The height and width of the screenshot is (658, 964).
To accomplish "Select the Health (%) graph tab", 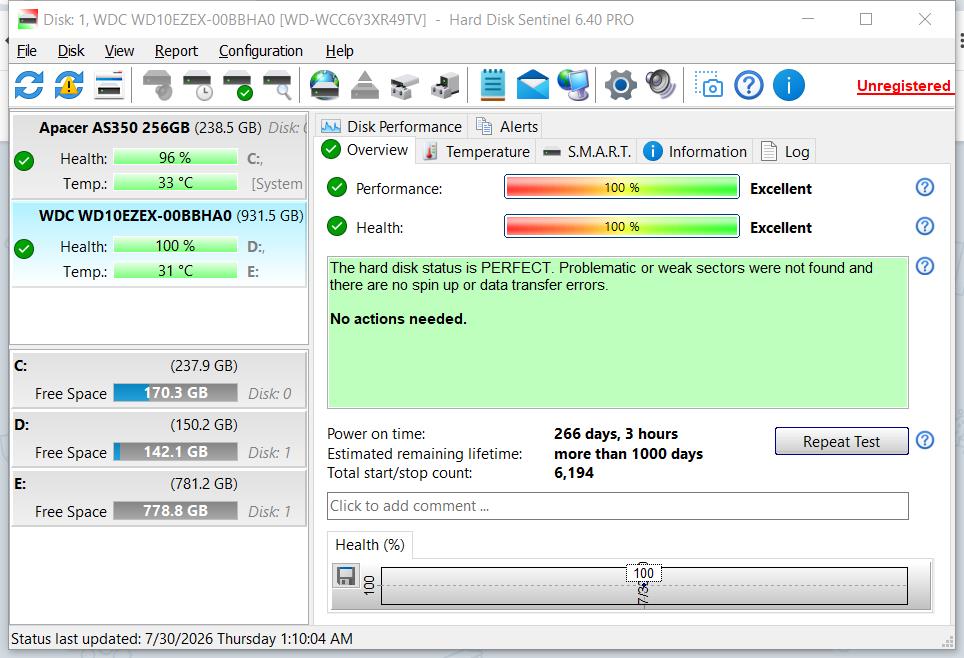I will coord(369,545).
